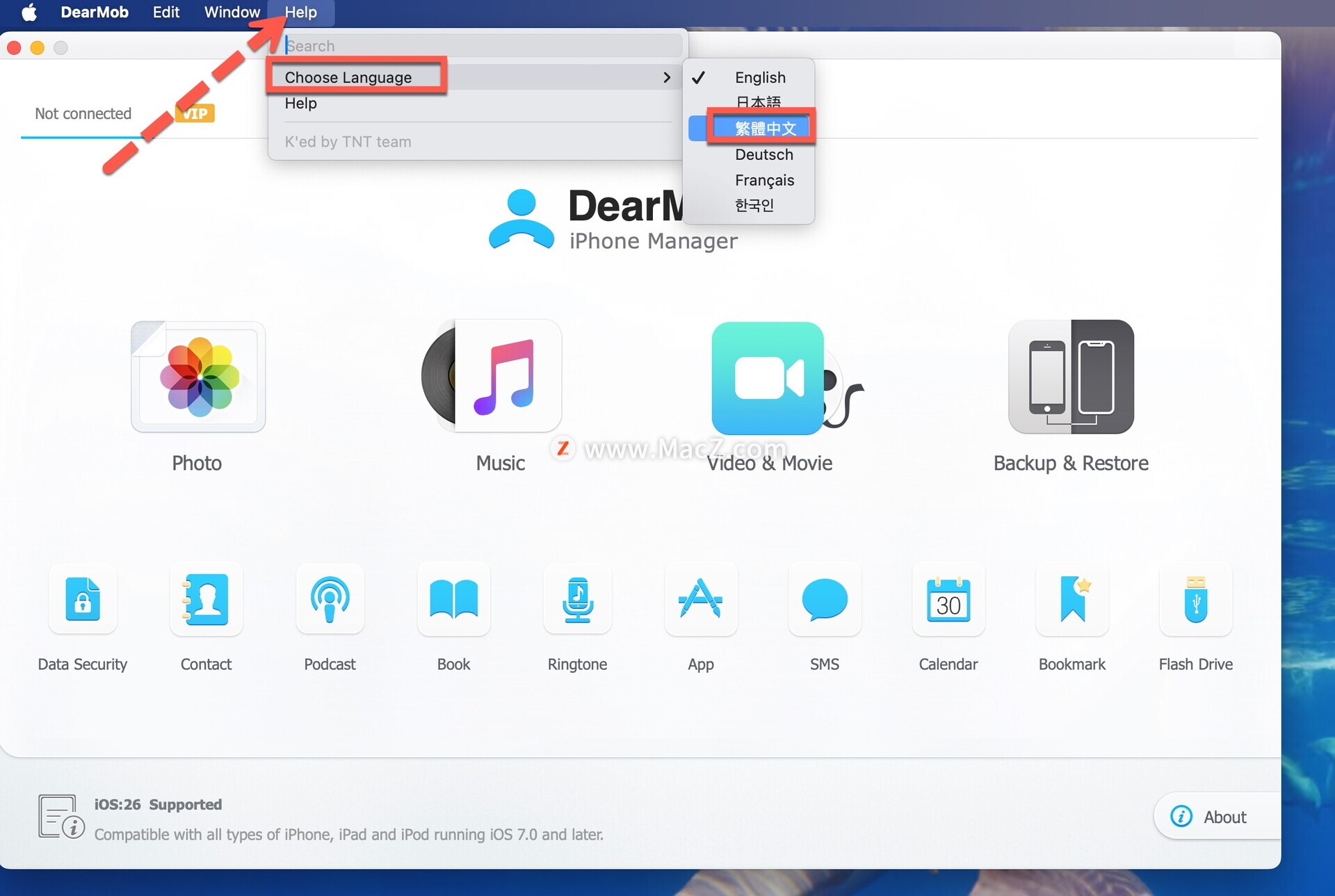
Task: Click the VIP badge
Action: 195,113
